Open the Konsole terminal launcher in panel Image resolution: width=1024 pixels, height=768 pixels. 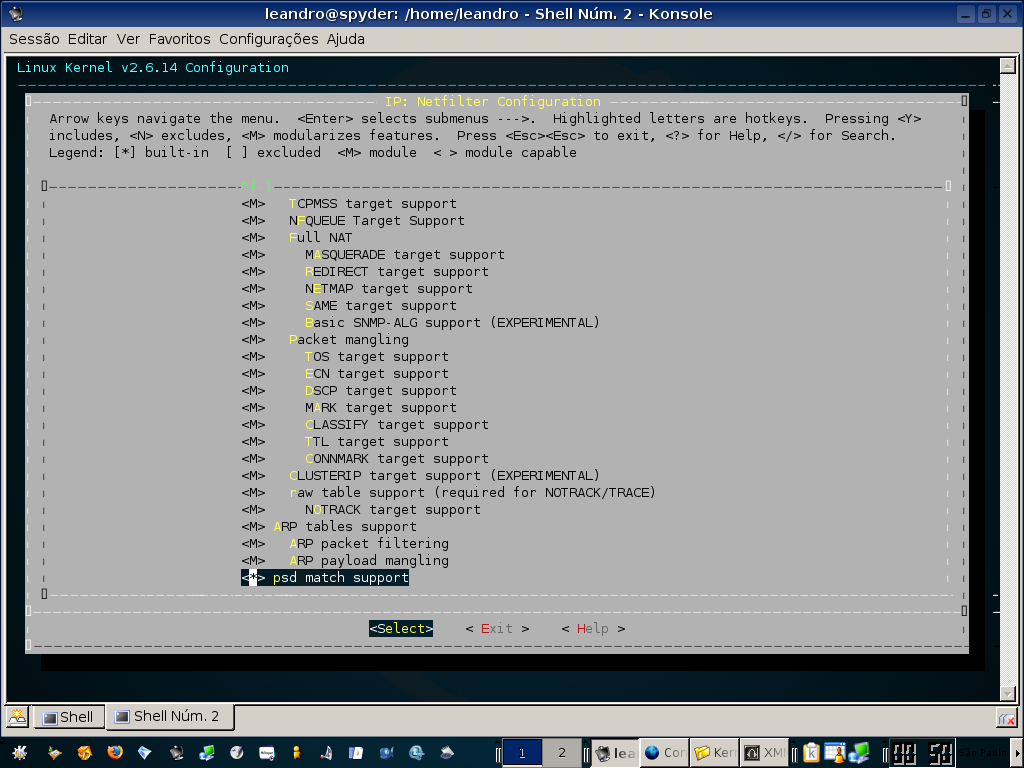tap(176, 753)
